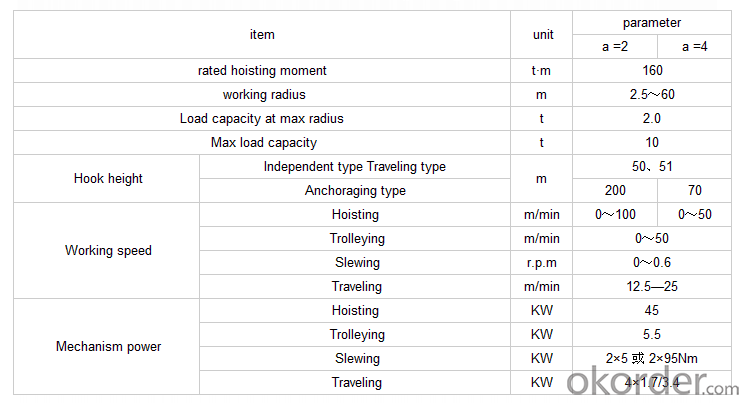Select the 'item' header cell

point(262,35)
